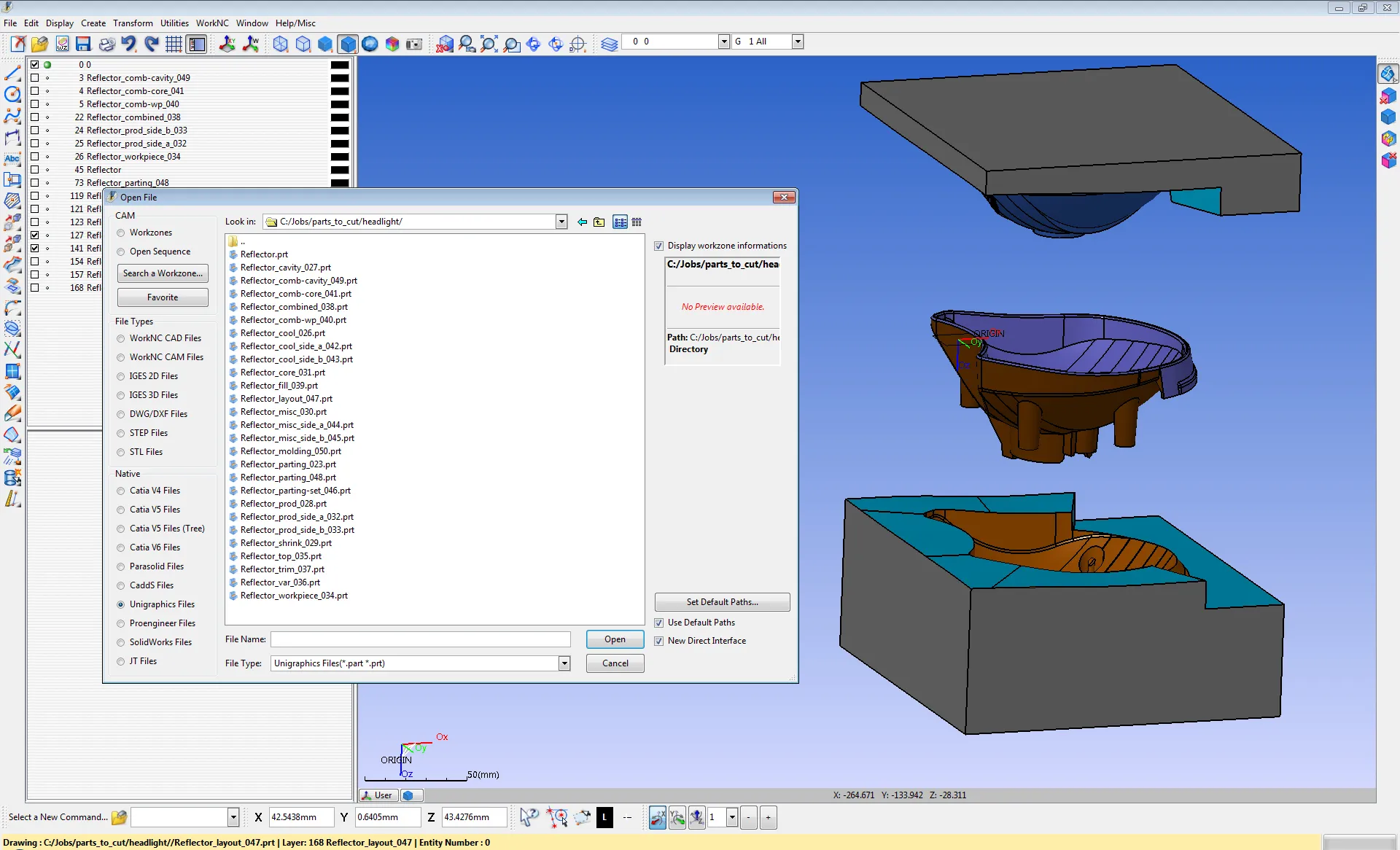Viewport: 1400px width, 850px height.
Task: Toggle New Direct Interface checkbox
Action: click(x=659, y=642)
